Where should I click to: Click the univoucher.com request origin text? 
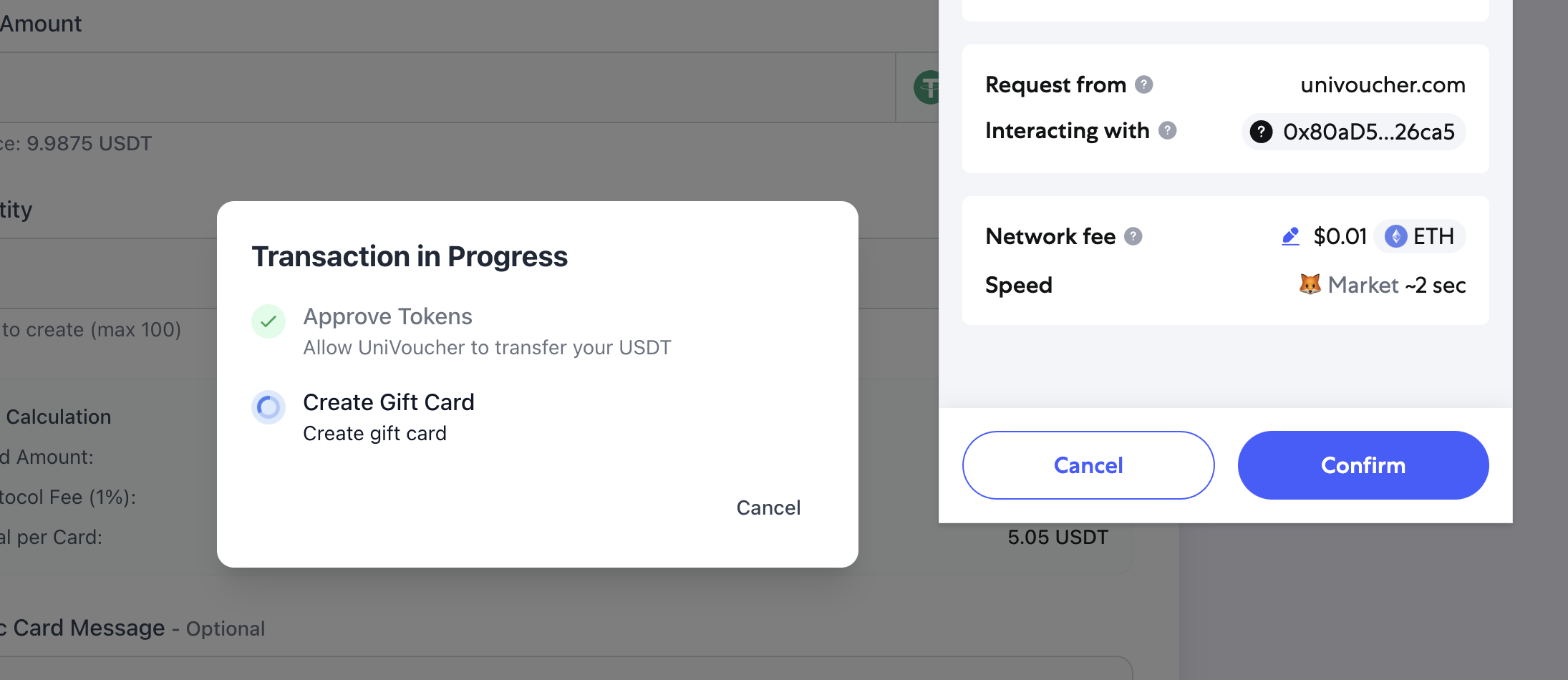(1383, 84)
